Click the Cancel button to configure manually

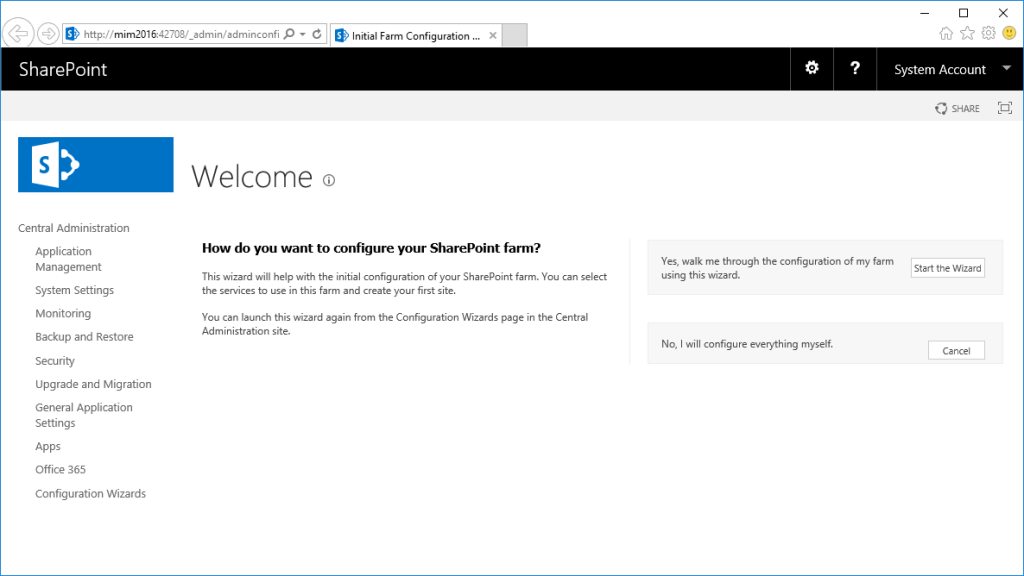[x=956, y=350]
